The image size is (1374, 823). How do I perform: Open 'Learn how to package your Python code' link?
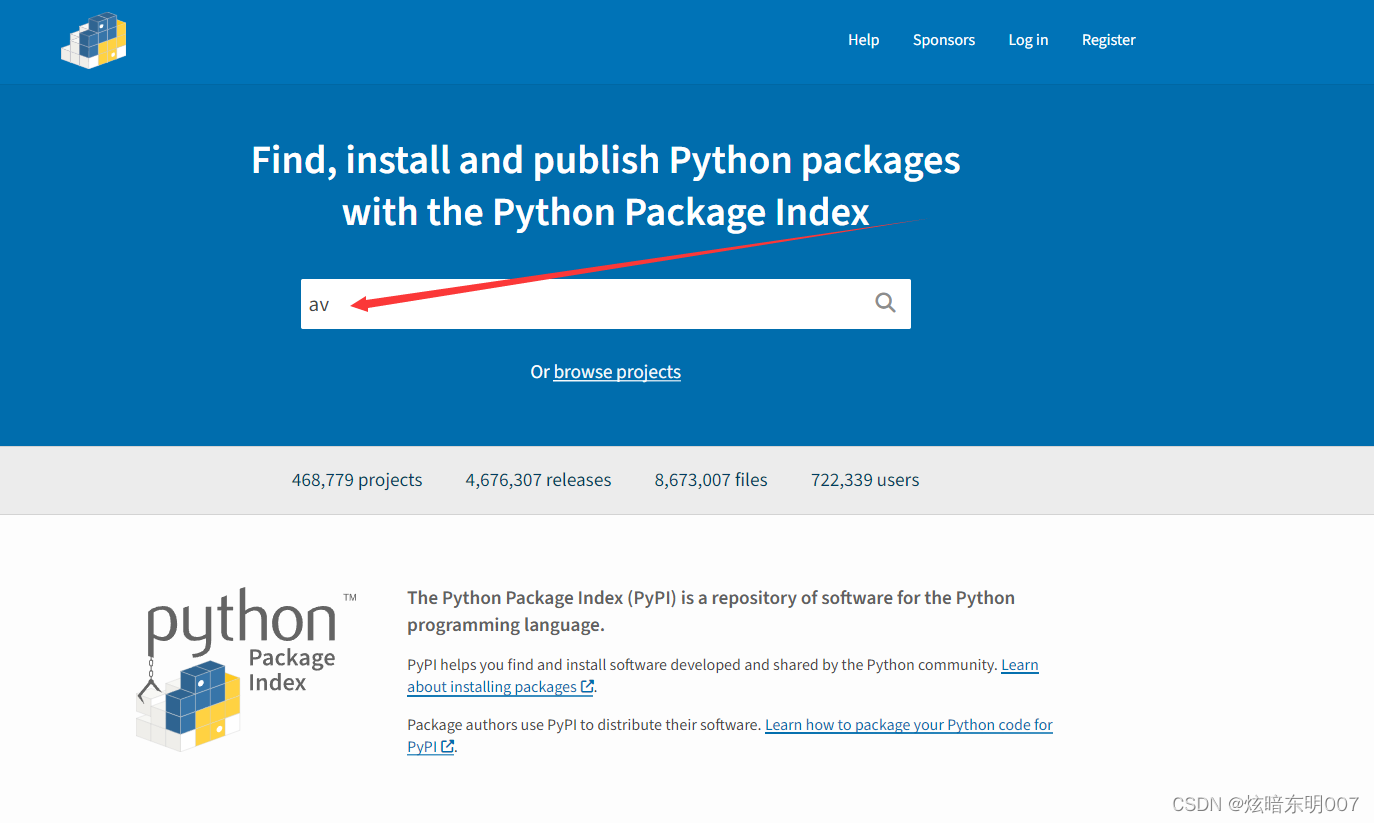[x=908, y=725]
